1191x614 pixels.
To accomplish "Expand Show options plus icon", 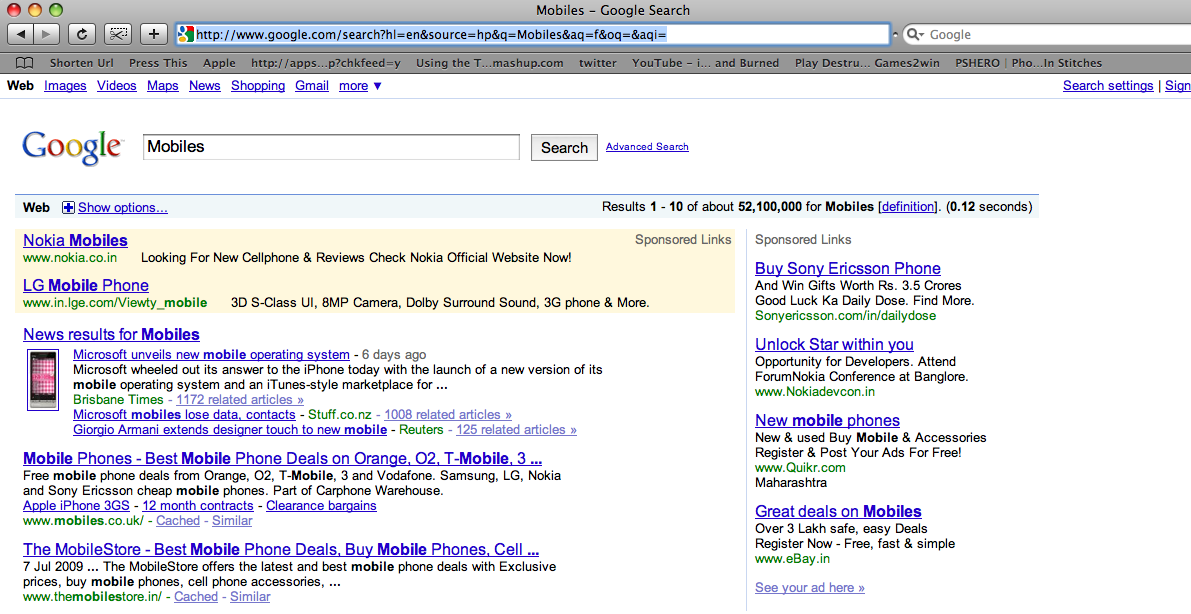I will coord(68,207).
